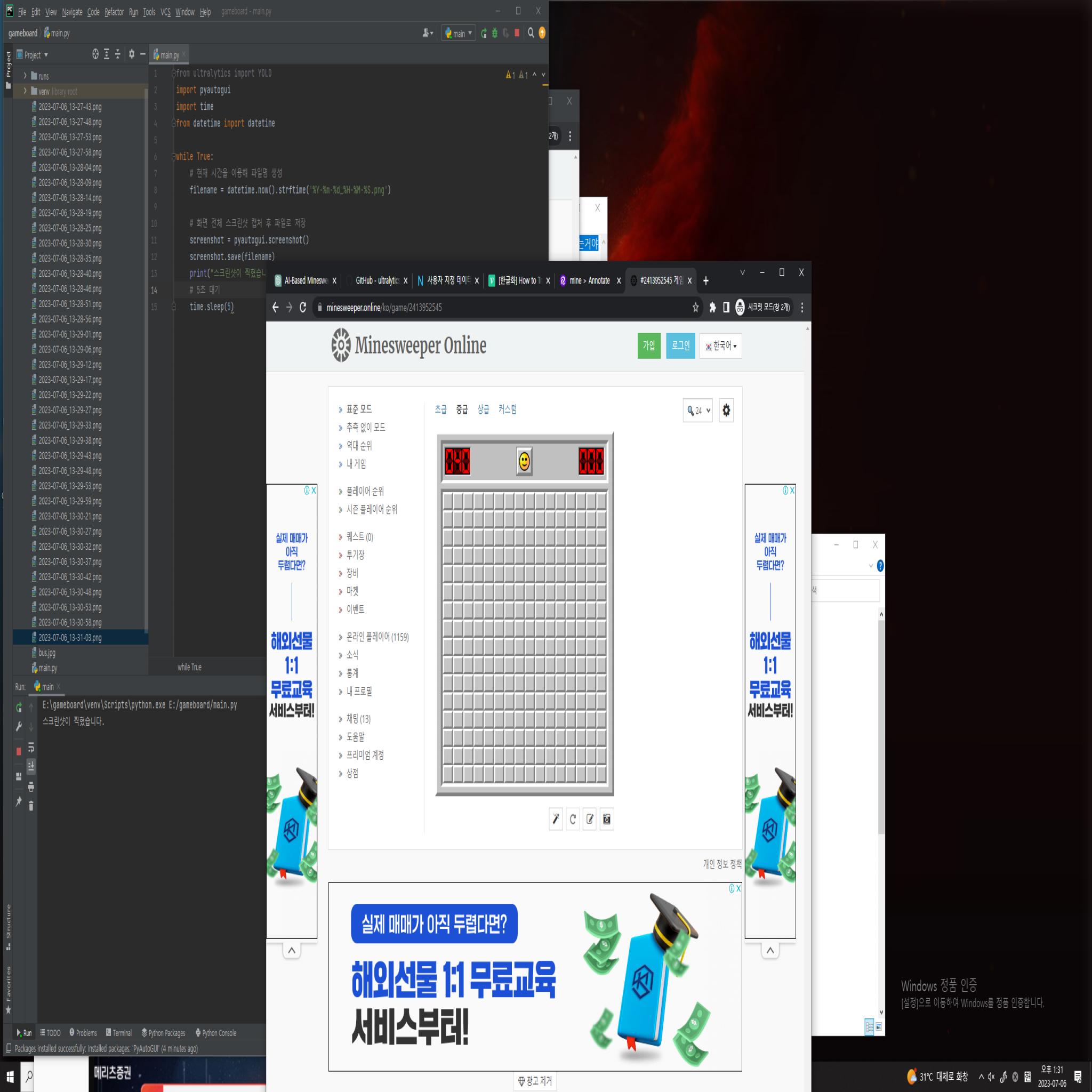Click the green Debug bug icon in PyCharm

click(x=495, y=34)
